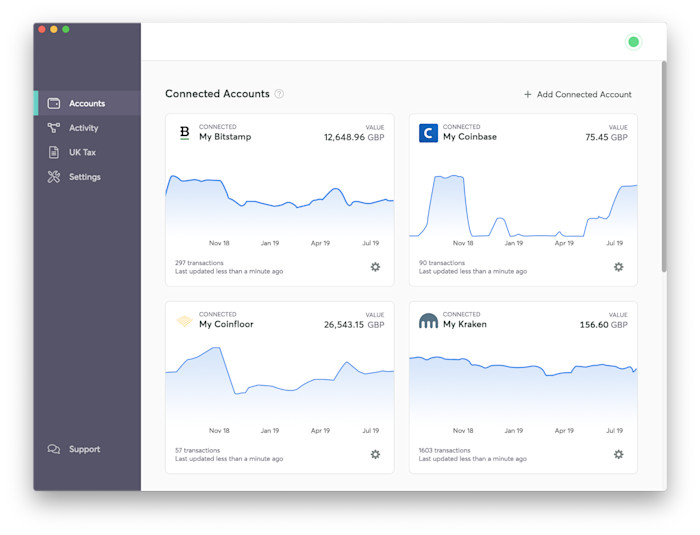This screenshot has height=535, width=700.
Task: Click the 156.60 GBP value
Action: 604,325
